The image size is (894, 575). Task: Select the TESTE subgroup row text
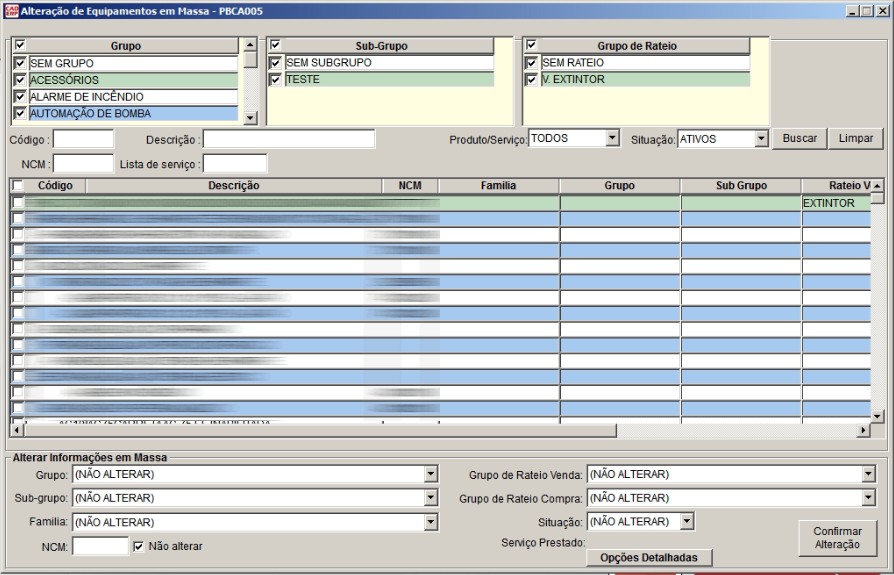[x=303, y=79]
